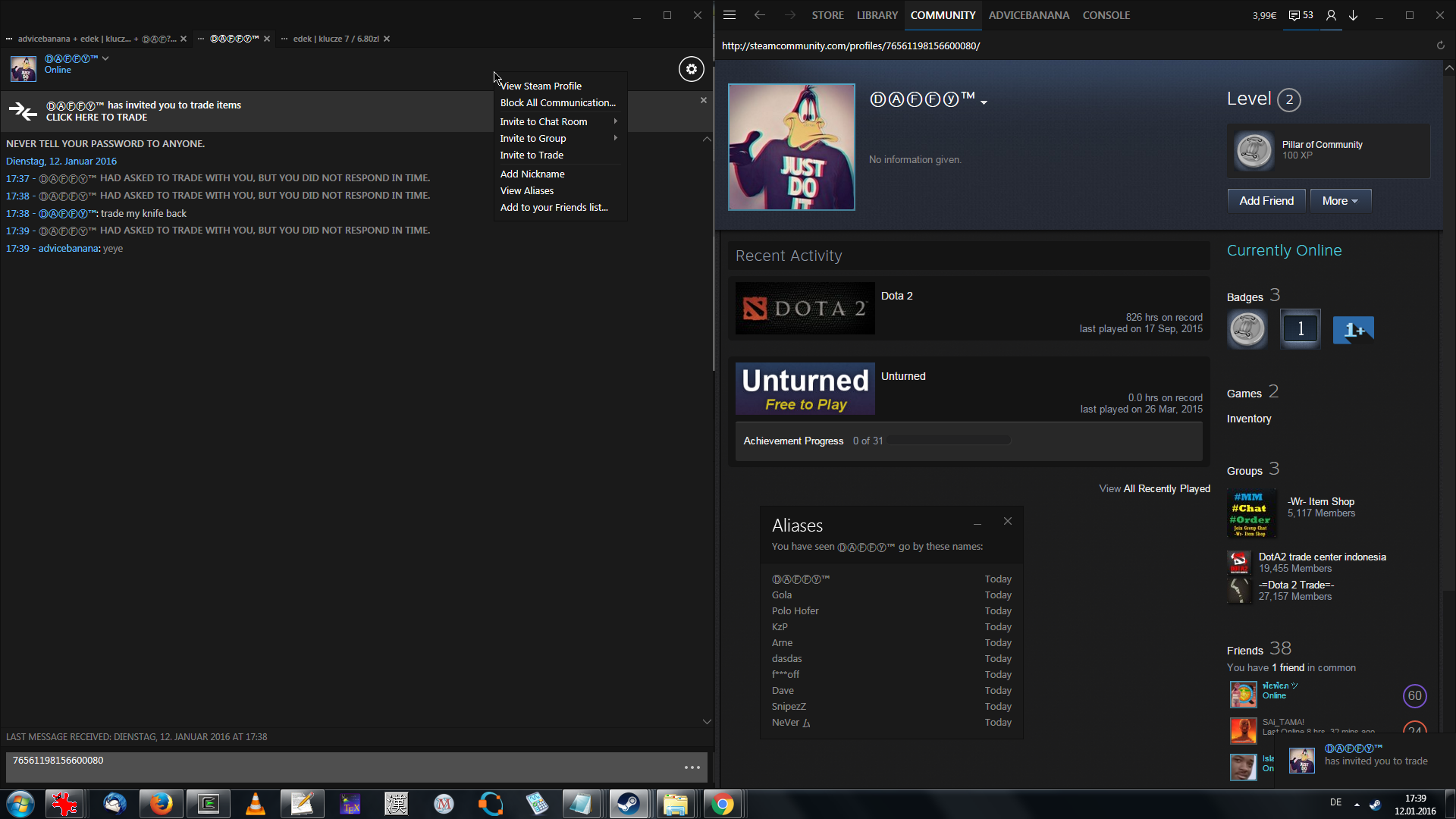Viewport: 1456px width, 819px height.
Task: Open chat input options ellipsis
Action: [692, 767]
